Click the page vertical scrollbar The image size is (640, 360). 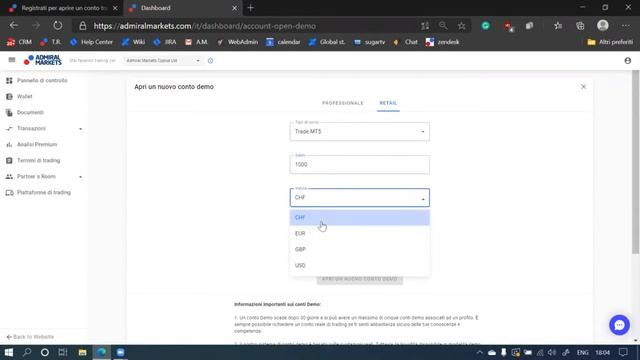tap(636, 163)
